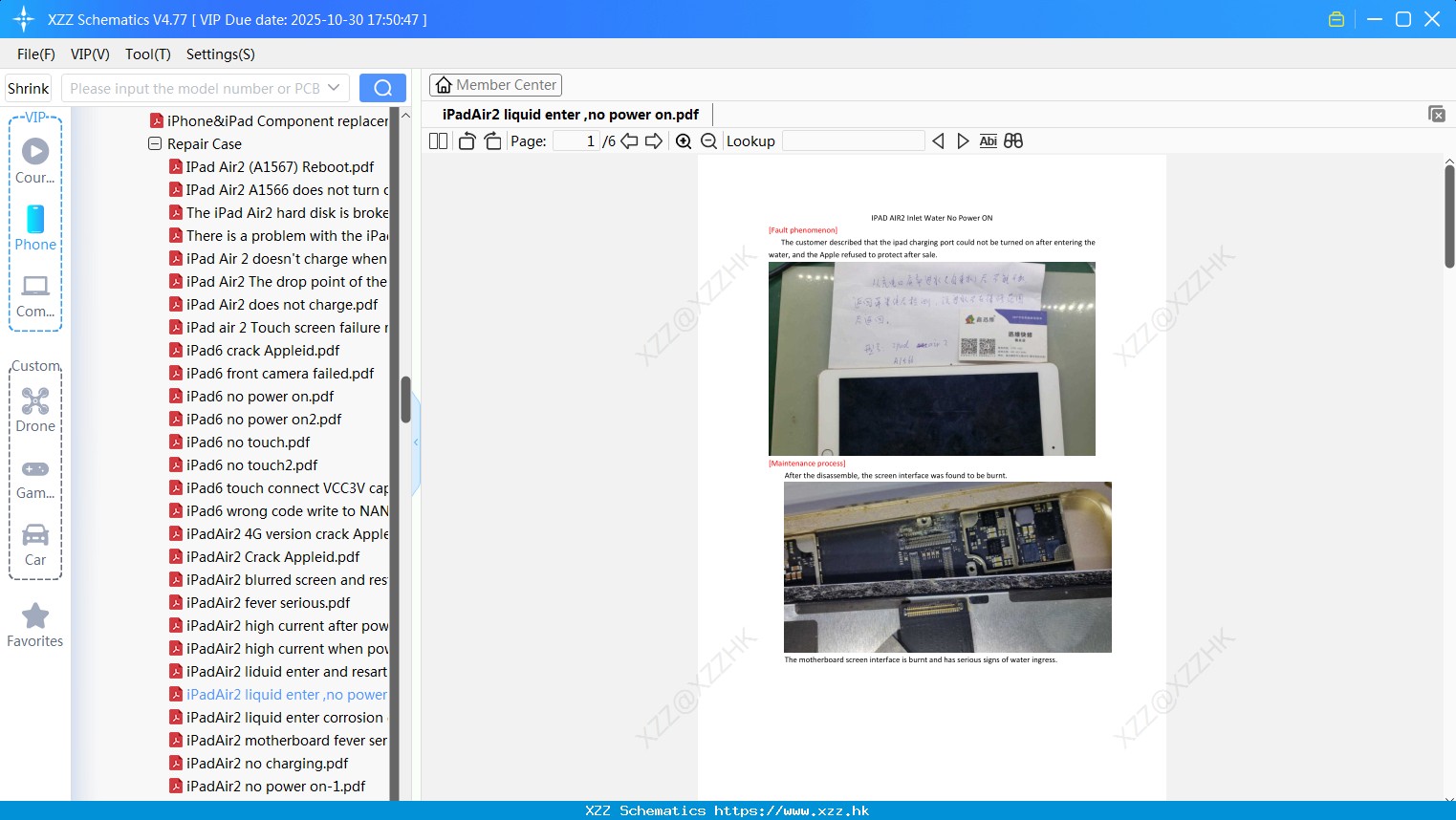Open the Drone category
The width and height of the screenshot is (1456, 820).
[x=35, y=410]
